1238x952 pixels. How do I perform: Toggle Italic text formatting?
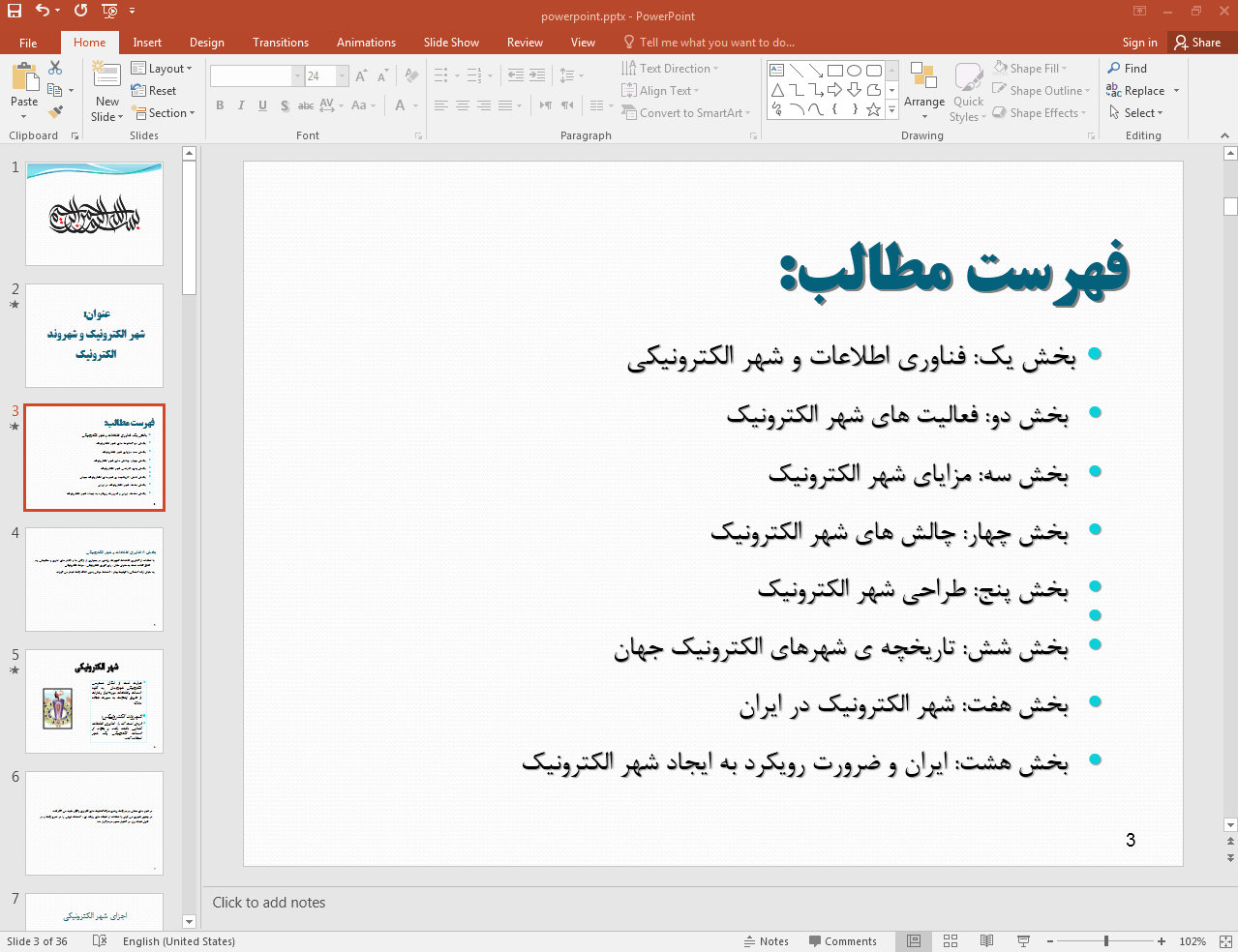(x=241, y=105)
